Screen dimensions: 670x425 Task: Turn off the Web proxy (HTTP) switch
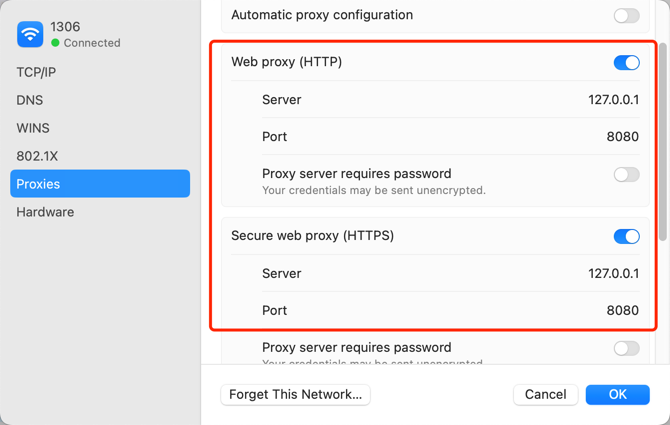point(626,62)
